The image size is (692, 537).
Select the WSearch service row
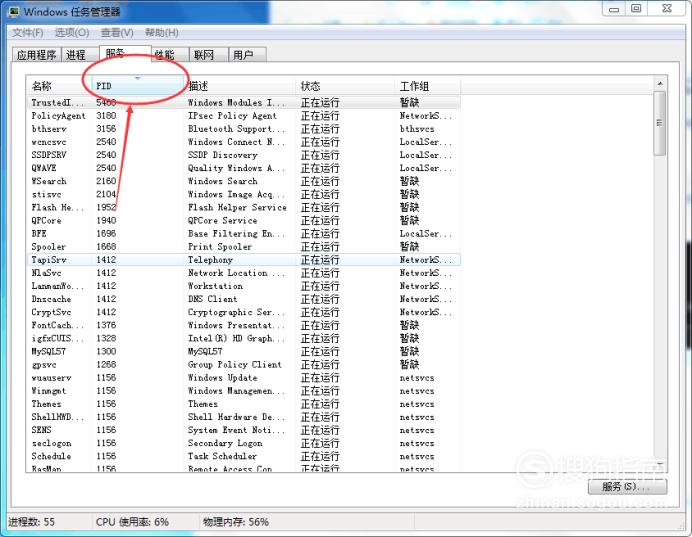pyautogui.click(x=244, y=181)
